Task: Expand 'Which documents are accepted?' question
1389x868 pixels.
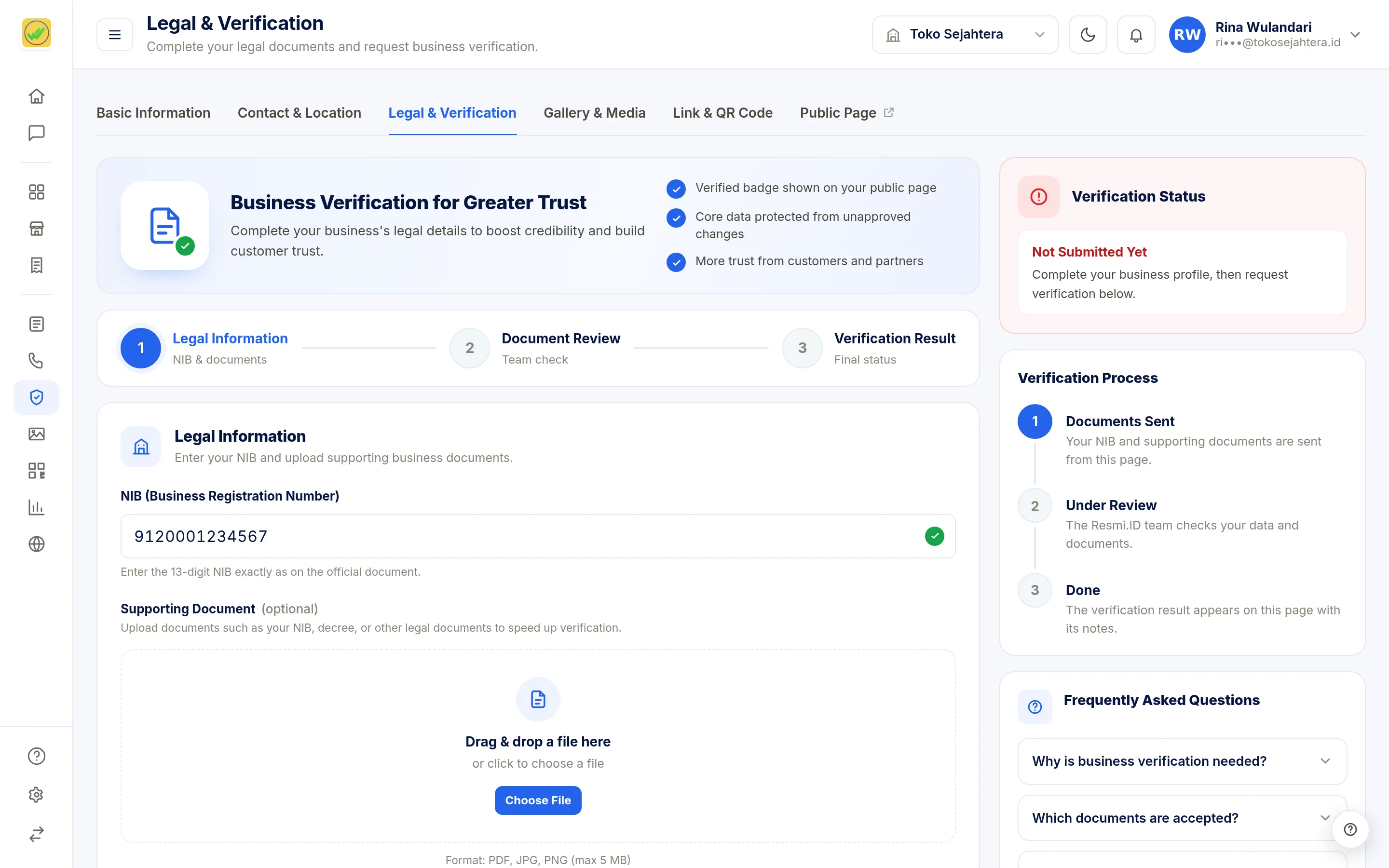Action: pos(1182,818)
